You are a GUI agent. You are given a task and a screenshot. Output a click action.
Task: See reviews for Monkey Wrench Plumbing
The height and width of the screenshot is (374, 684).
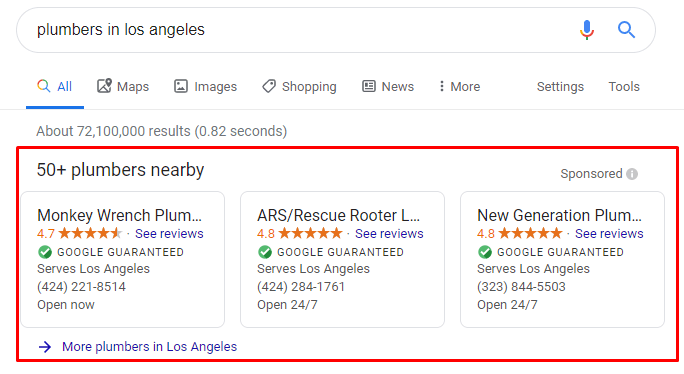point(169,234)
